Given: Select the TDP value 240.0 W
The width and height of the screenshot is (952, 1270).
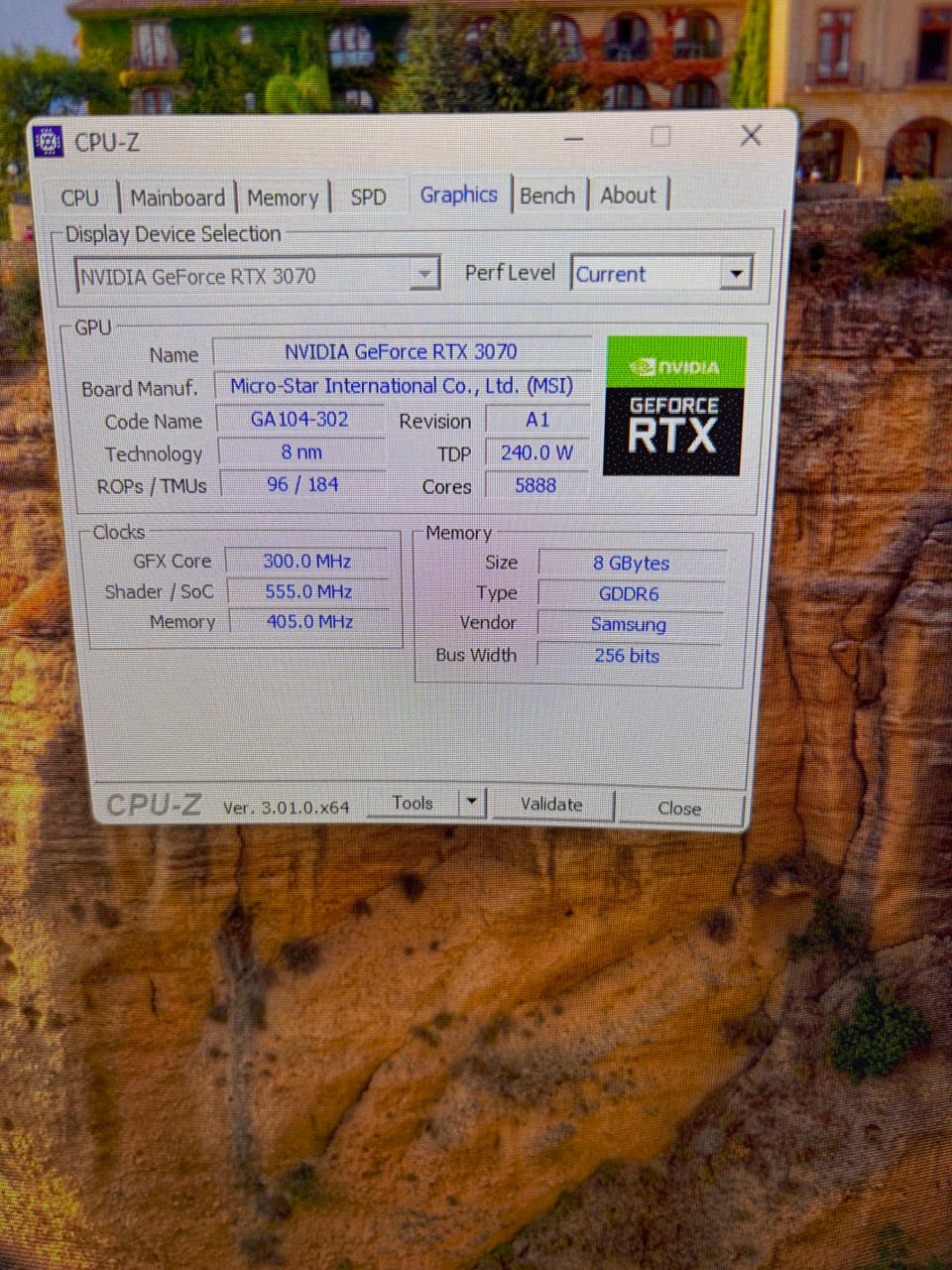Looking at the screenshot, I should click(537, 452).
